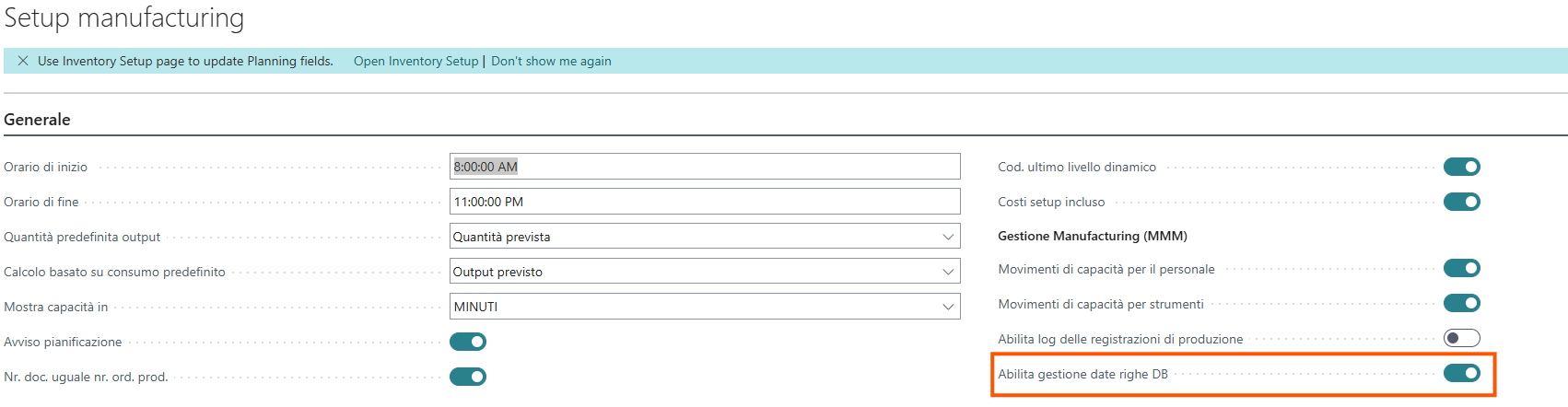Toggle Cod. ultimo livello dinamico switch

[x=1461, y=167]
